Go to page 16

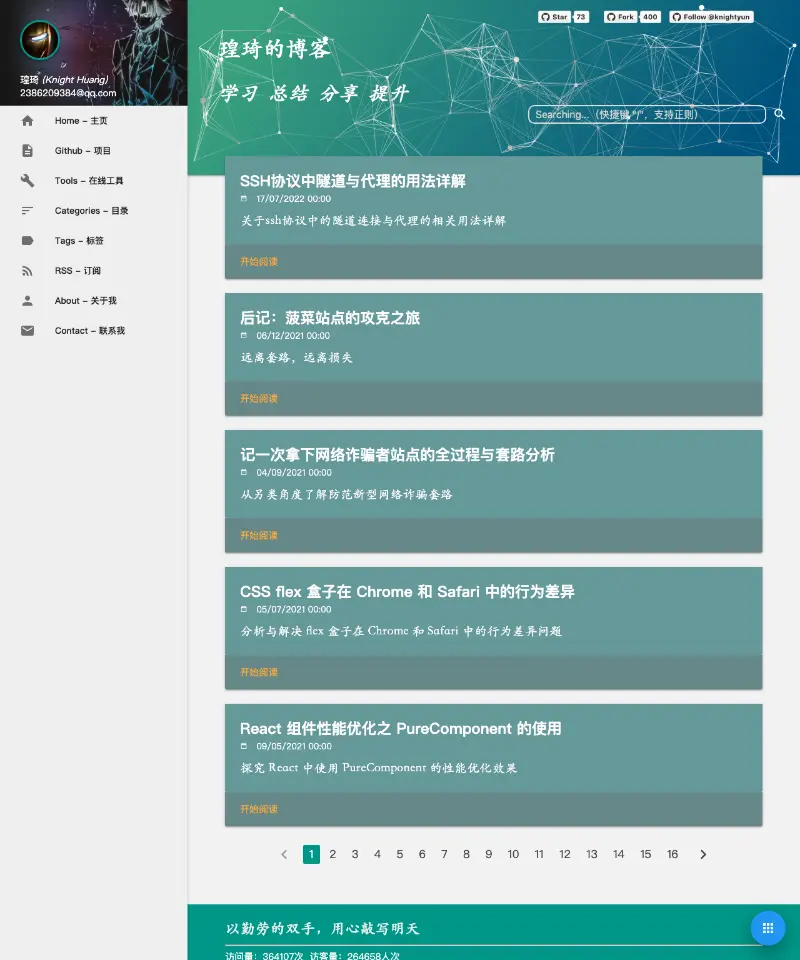pos(673,854)
